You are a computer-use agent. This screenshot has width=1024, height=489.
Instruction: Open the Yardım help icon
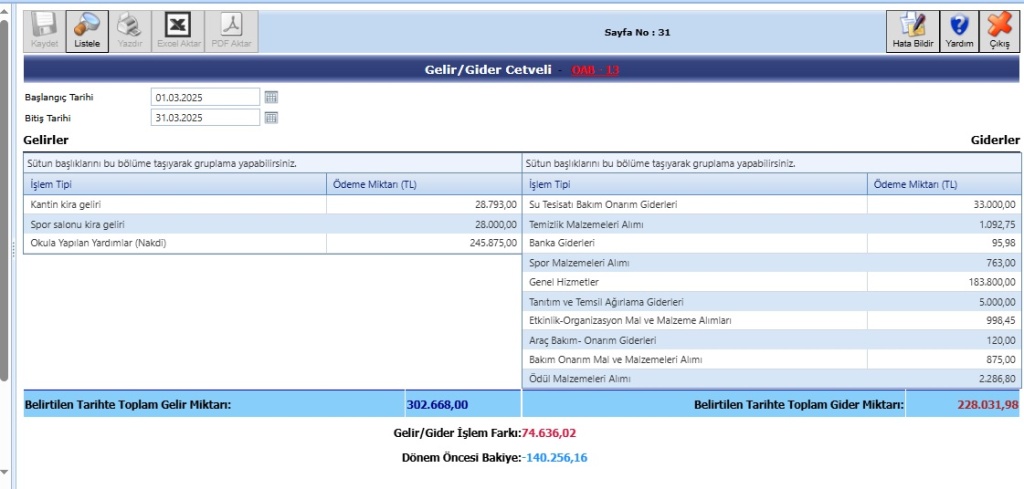tap(959, 25)
